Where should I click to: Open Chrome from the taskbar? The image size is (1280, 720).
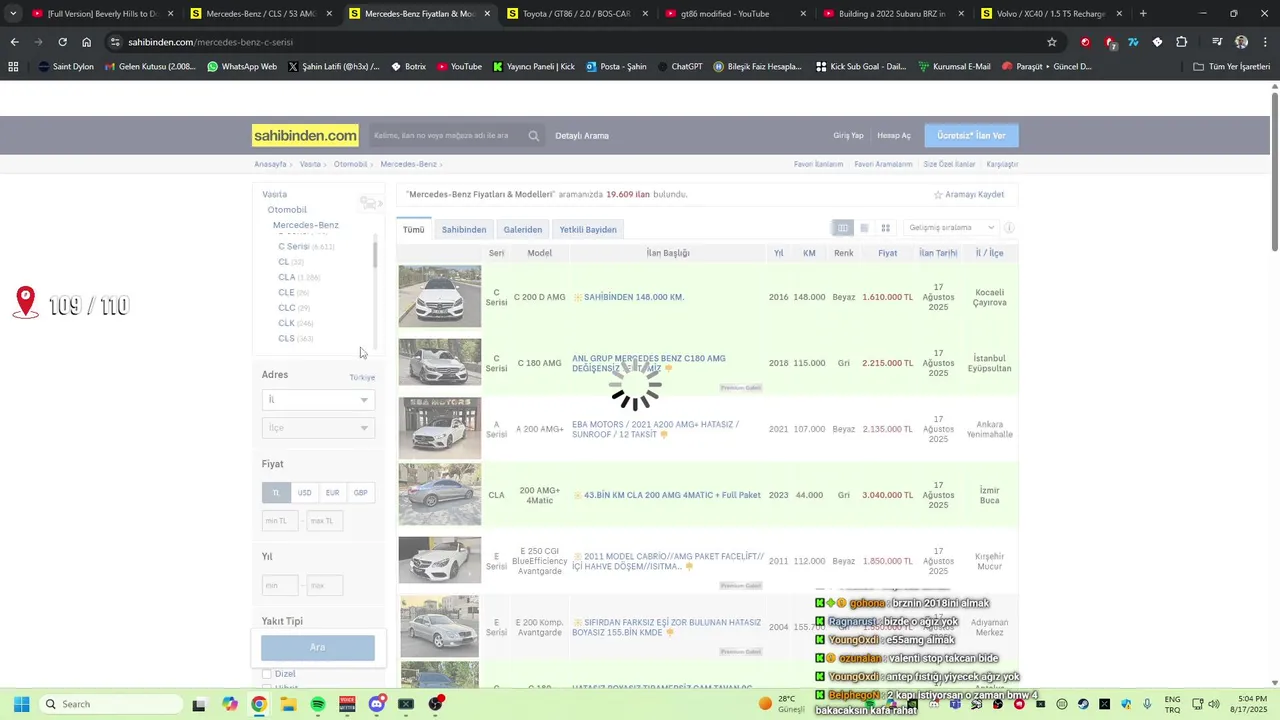[259, 704]
